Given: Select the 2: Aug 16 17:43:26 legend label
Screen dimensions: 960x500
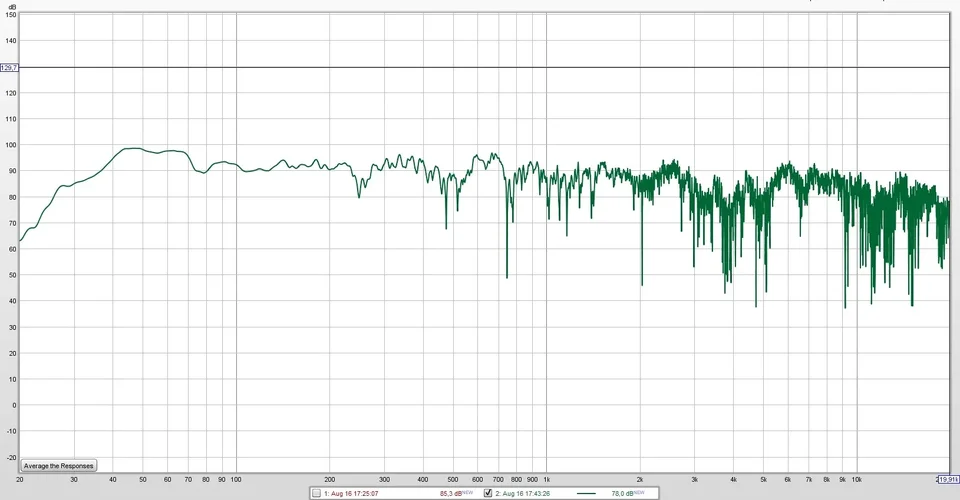Looking at the screenshot, I should point(522,494).
